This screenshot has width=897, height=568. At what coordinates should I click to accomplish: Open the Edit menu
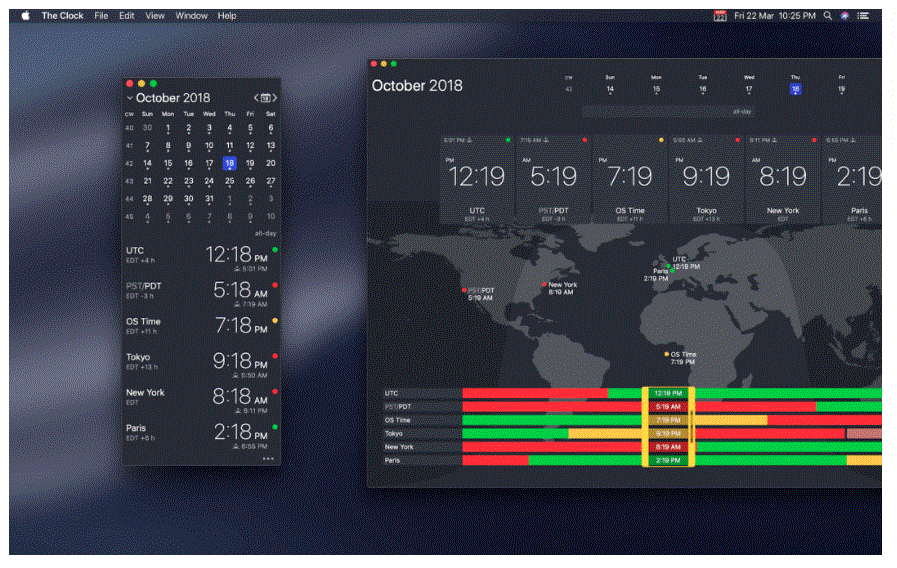tap(126, 16)
